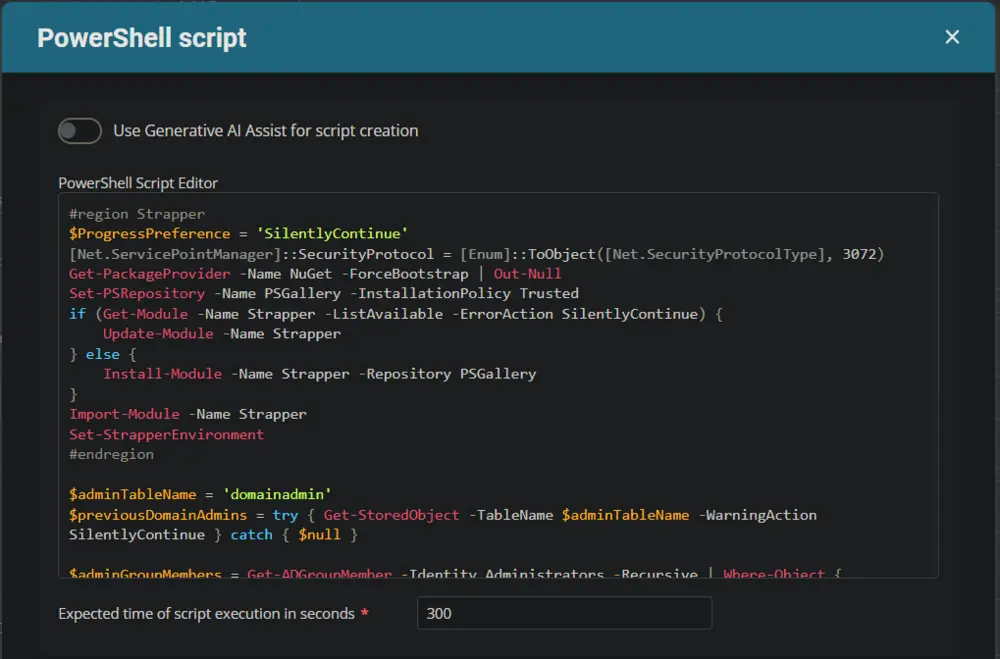
Task: Click the expected execution time input field
Action: pyautogui.click(x=564, y=613)
